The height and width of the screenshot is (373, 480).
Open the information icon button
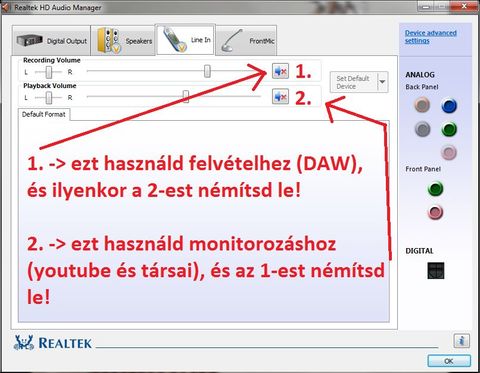click(x=462, y=341)
